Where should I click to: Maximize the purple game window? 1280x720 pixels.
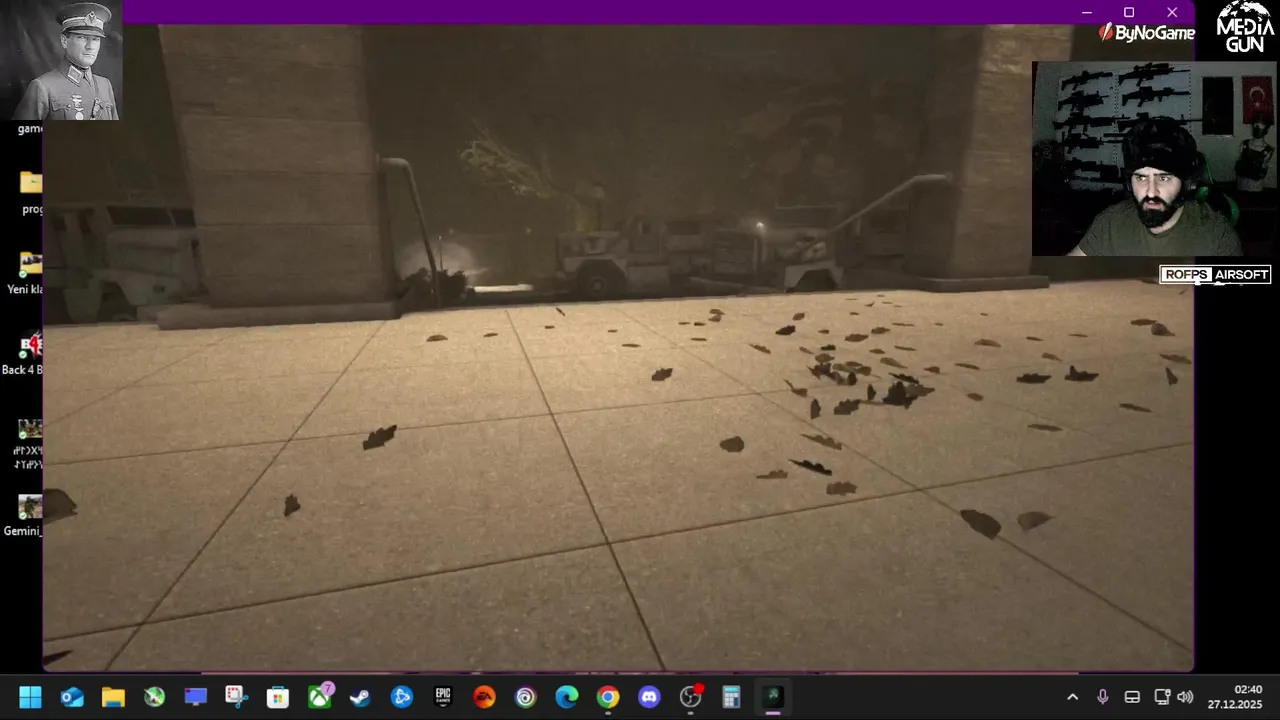tap(1129, 12)
